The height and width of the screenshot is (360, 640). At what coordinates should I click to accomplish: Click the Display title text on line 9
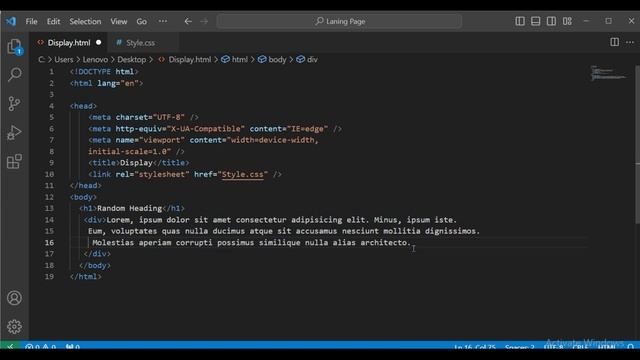(x=136, y=163)
